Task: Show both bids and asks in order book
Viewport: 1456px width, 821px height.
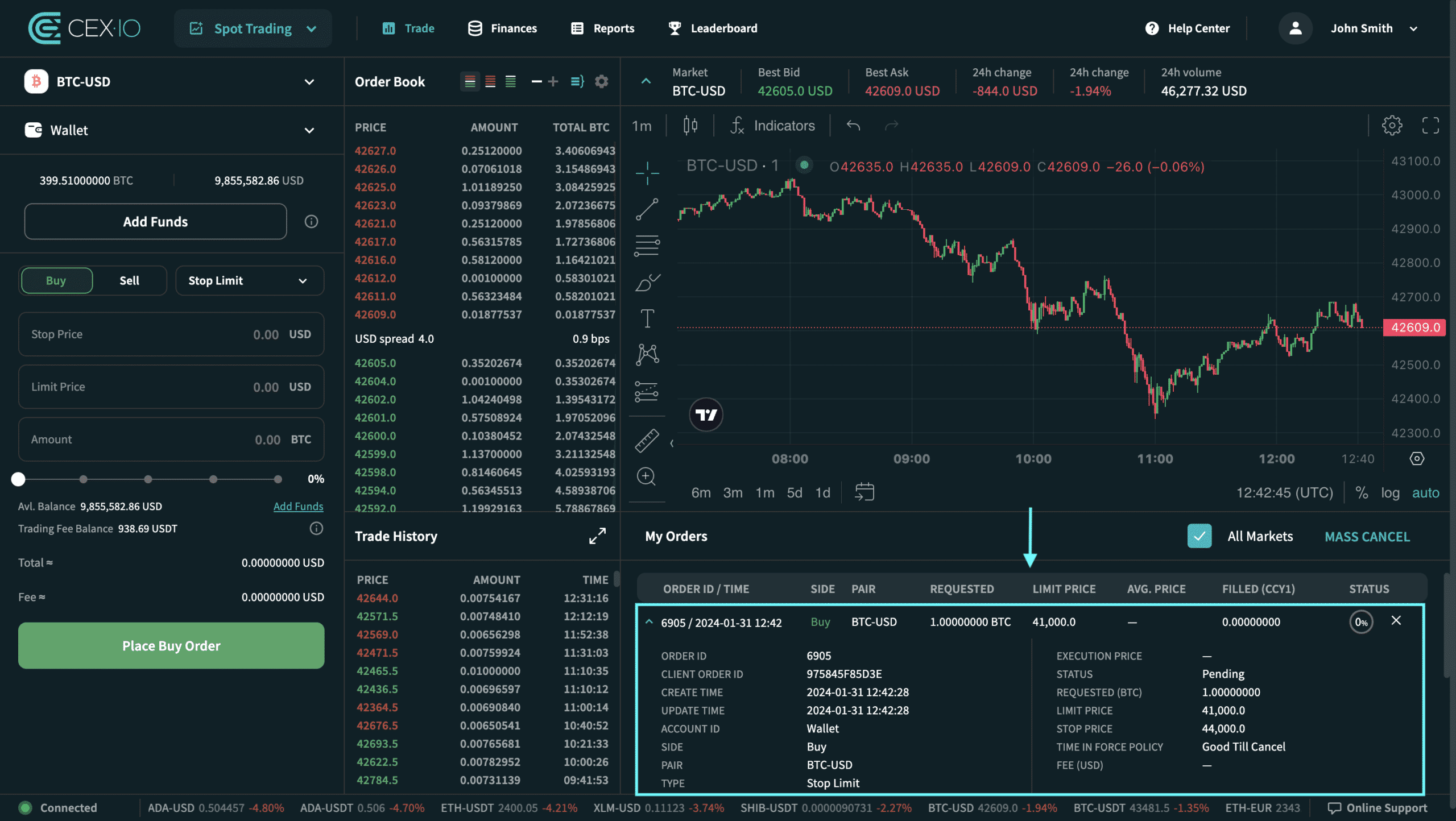Action: coord(470,81)
